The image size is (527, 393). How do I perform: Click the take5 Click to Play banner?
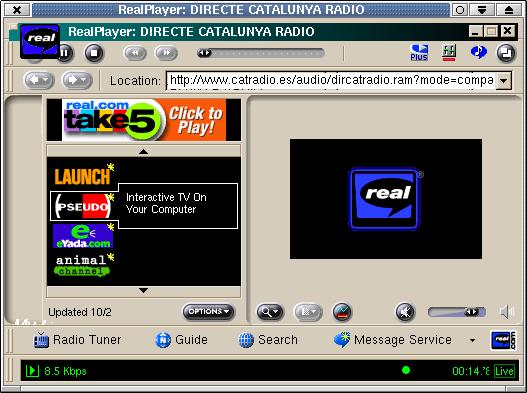(144, 120)
